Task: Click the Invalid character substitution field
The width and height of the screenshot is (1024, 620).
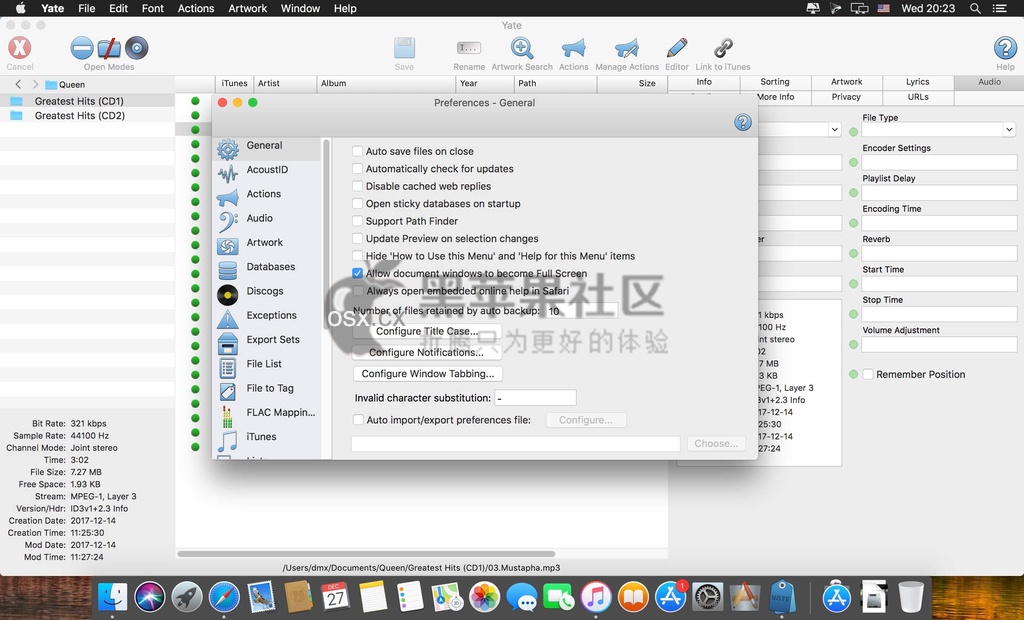Action: pyautogui.click(x=535, y=398)
